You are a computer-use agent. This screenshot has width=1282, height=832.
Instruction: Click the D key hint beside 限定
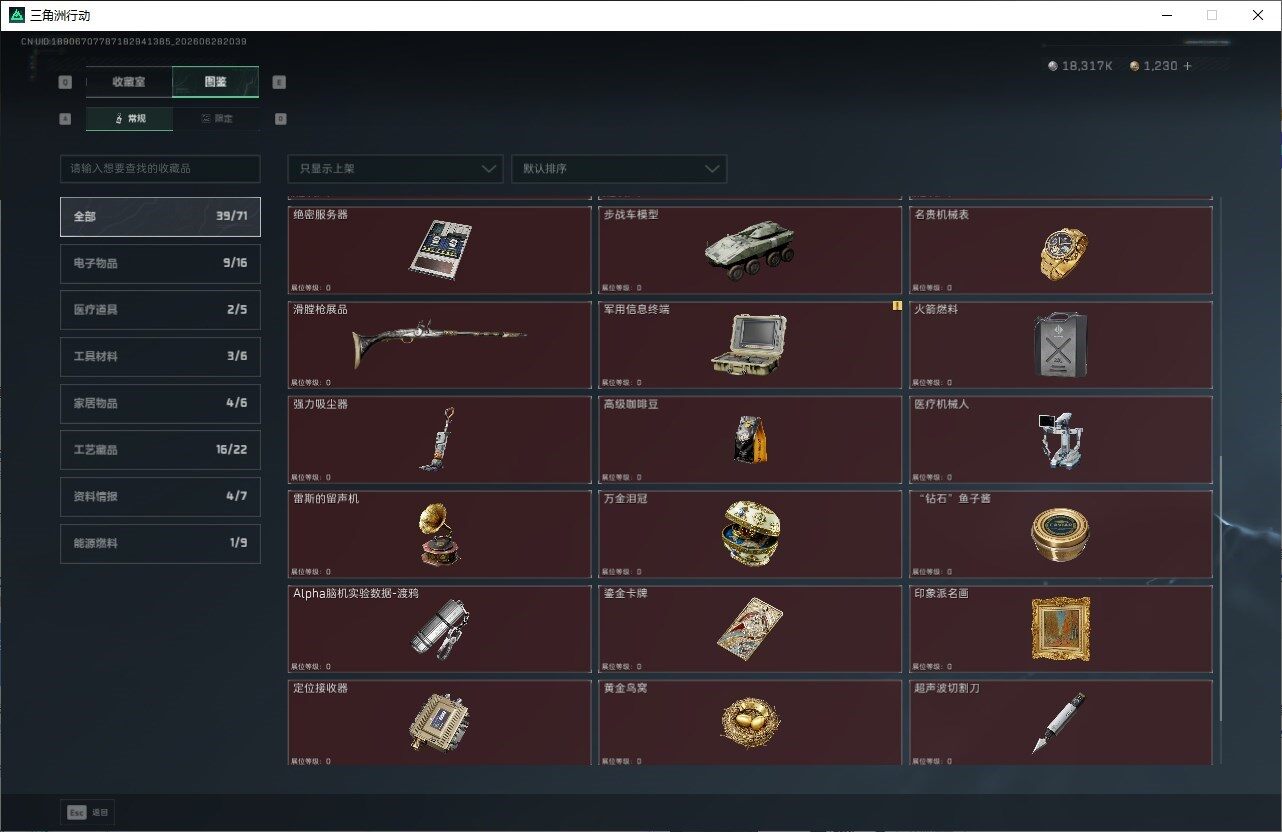coord(280,118)
